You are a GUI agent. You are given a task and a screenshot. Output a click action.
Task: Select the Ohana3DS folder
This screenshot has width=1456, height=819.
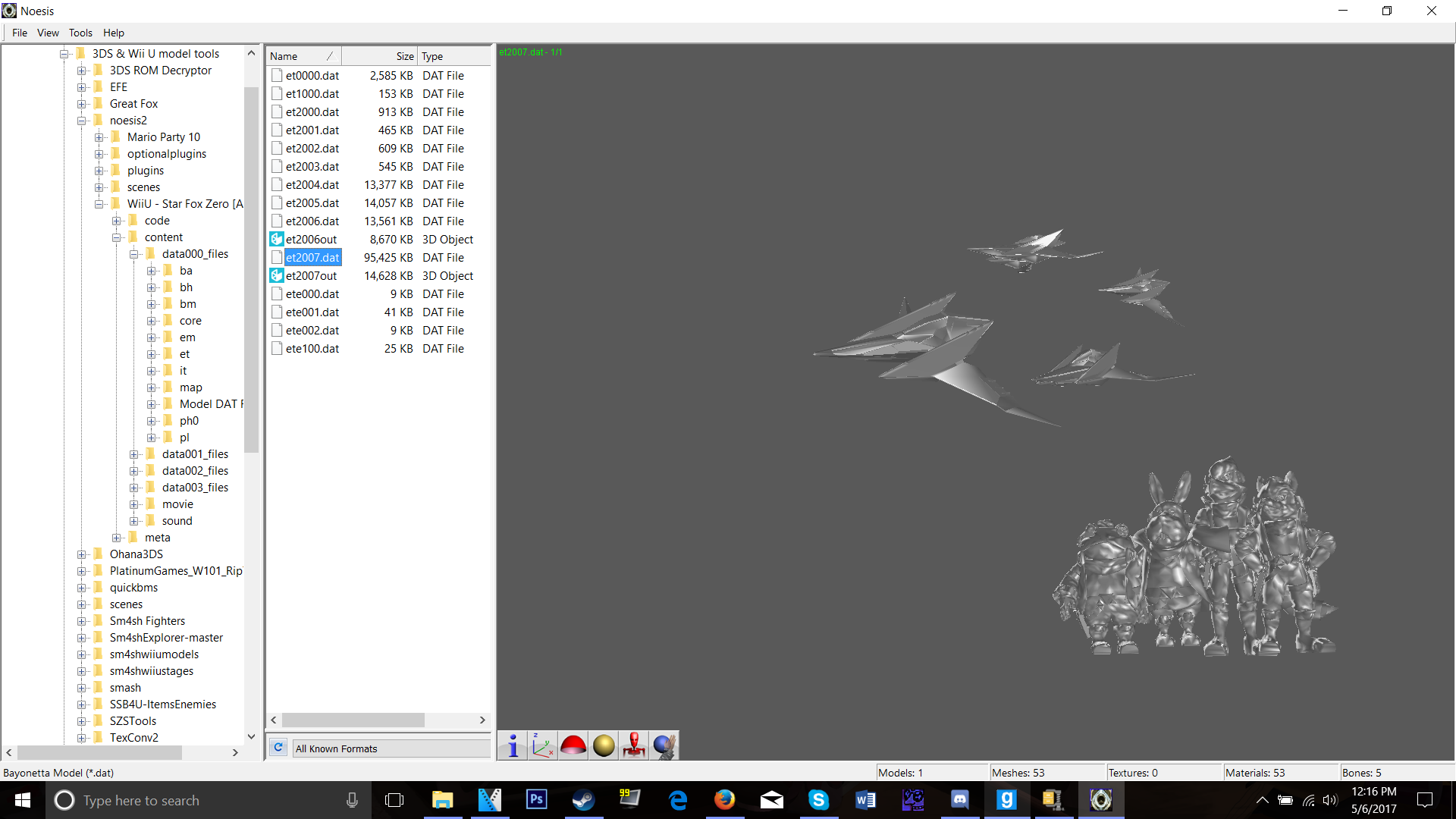coord(136,554)
